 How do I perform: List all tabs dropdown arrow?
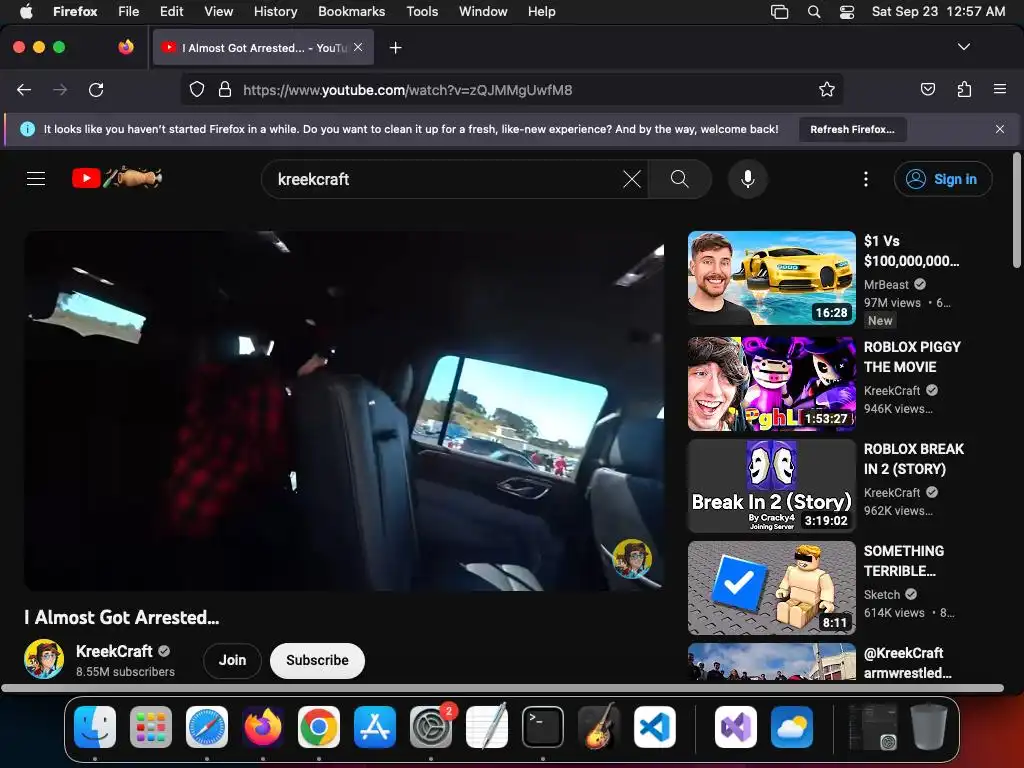click(x=963, y=47)
